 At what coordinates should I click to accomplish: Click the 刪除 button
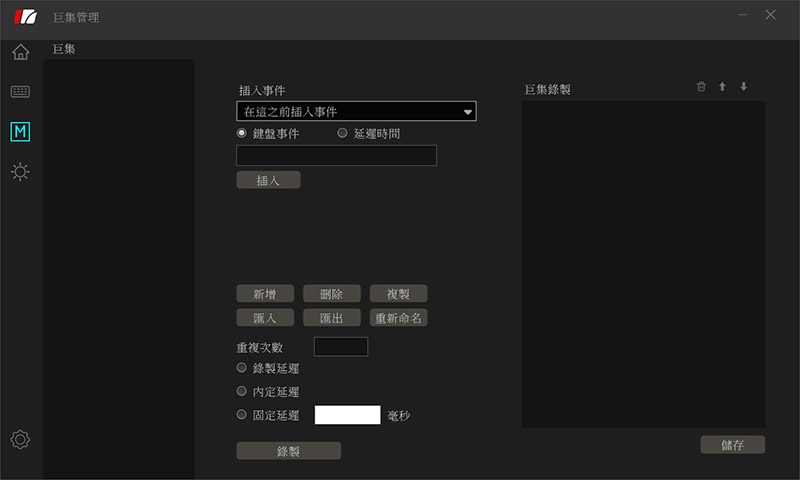(332, 294)
